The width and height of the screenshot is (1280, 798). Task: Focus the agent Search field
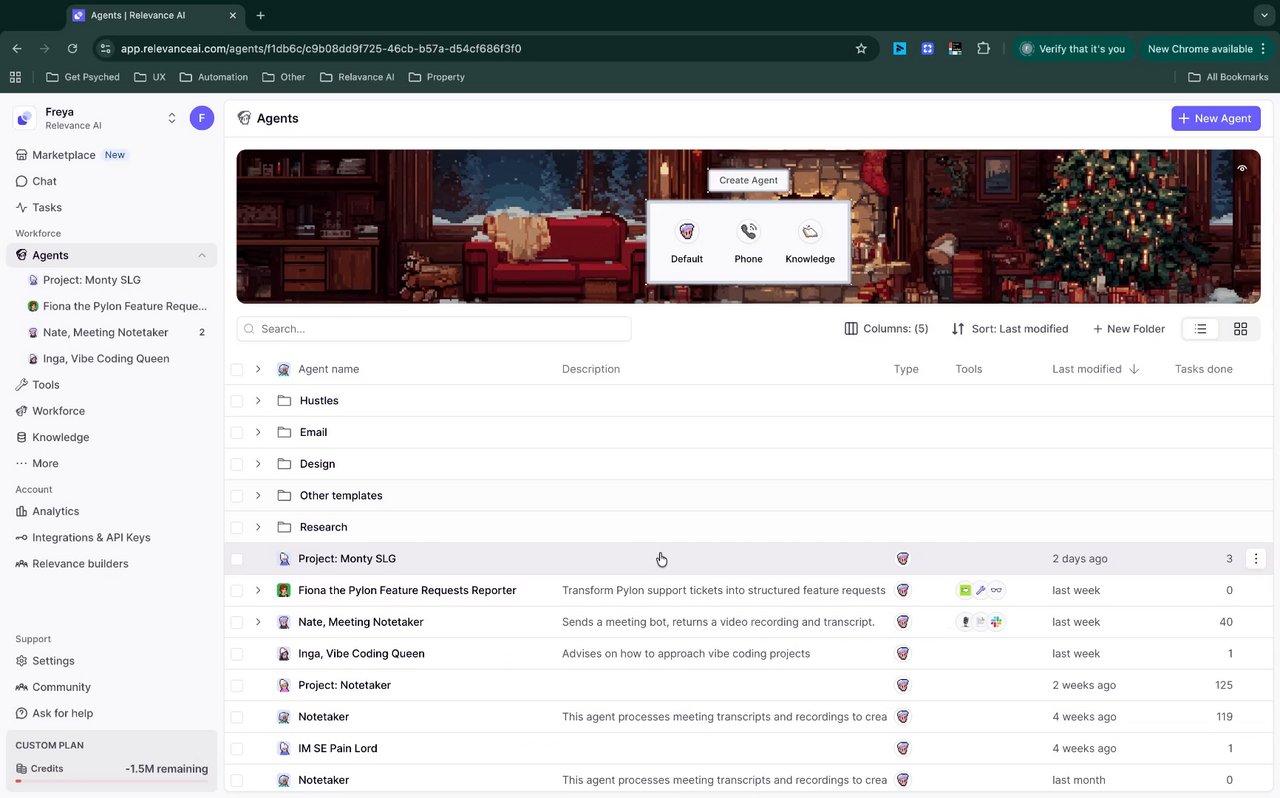pyautogui.click(x=434, y=329)
